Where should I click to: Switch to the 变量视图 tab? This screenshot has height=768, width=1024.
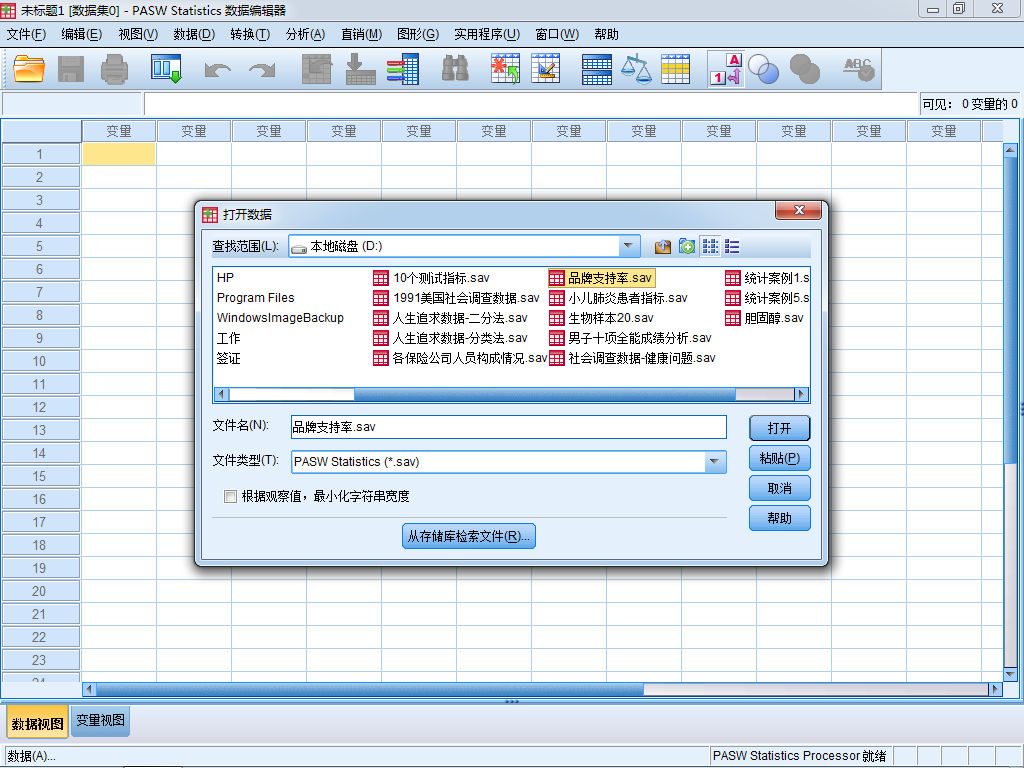[100, 720]
